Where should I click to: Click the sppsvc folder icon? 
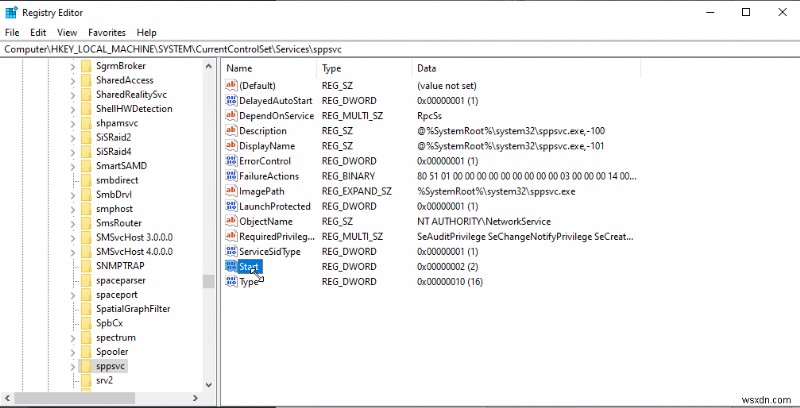tap(86, 366)
